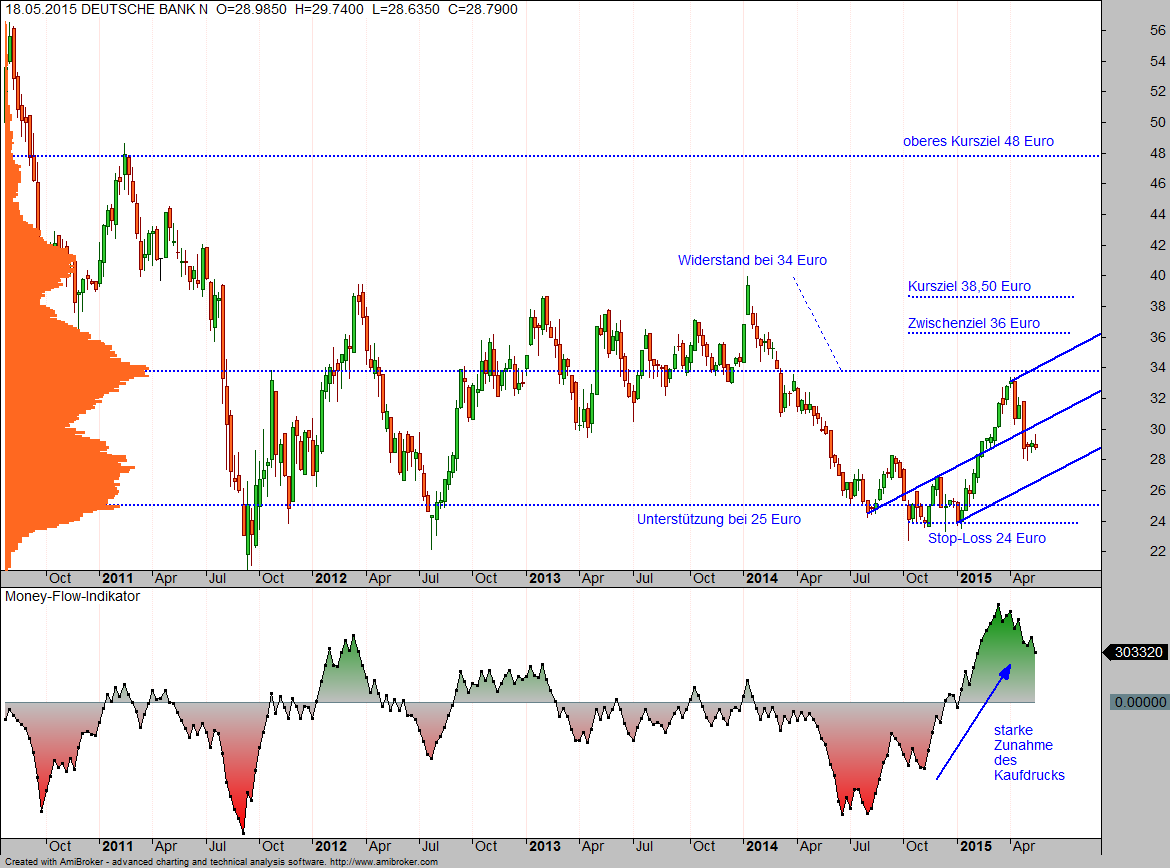Open the www.amibroker.com link in the footer

(x=384, y=862)
